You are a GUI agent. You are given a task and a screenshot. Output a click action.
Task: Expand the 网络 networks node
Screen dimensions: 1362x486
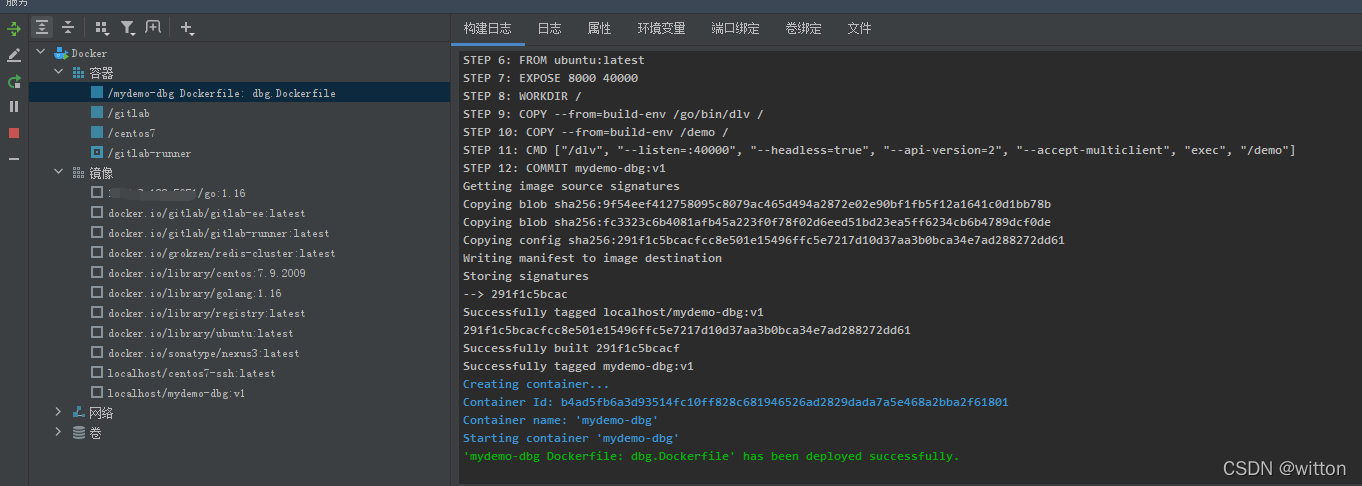(59, 413)
